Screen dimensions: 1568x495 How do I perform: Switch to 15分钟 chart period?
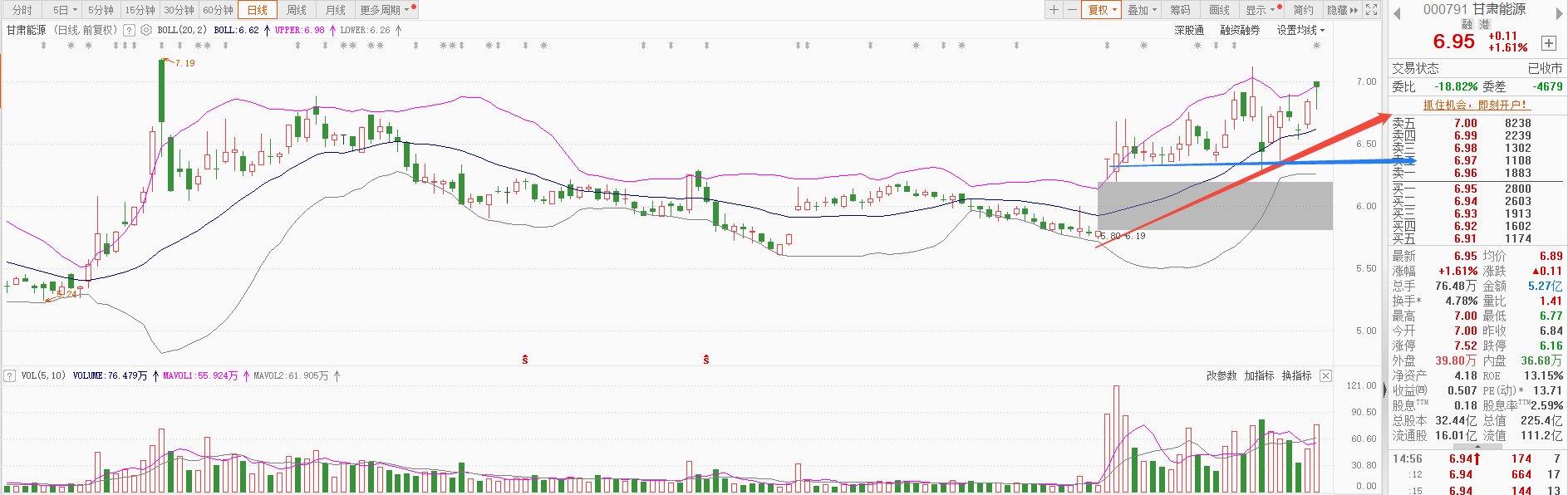140,10
